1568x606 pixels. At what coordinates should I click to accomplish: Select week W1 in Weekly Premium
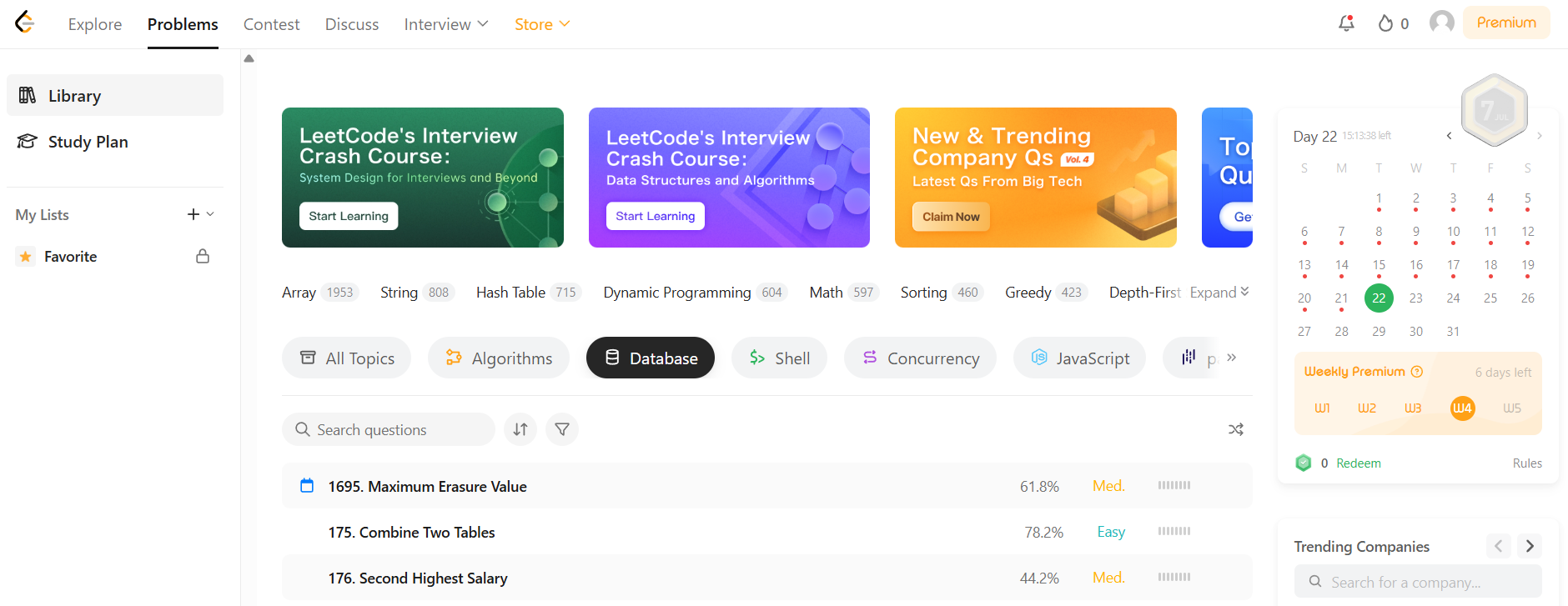(x=1322, y=408)
